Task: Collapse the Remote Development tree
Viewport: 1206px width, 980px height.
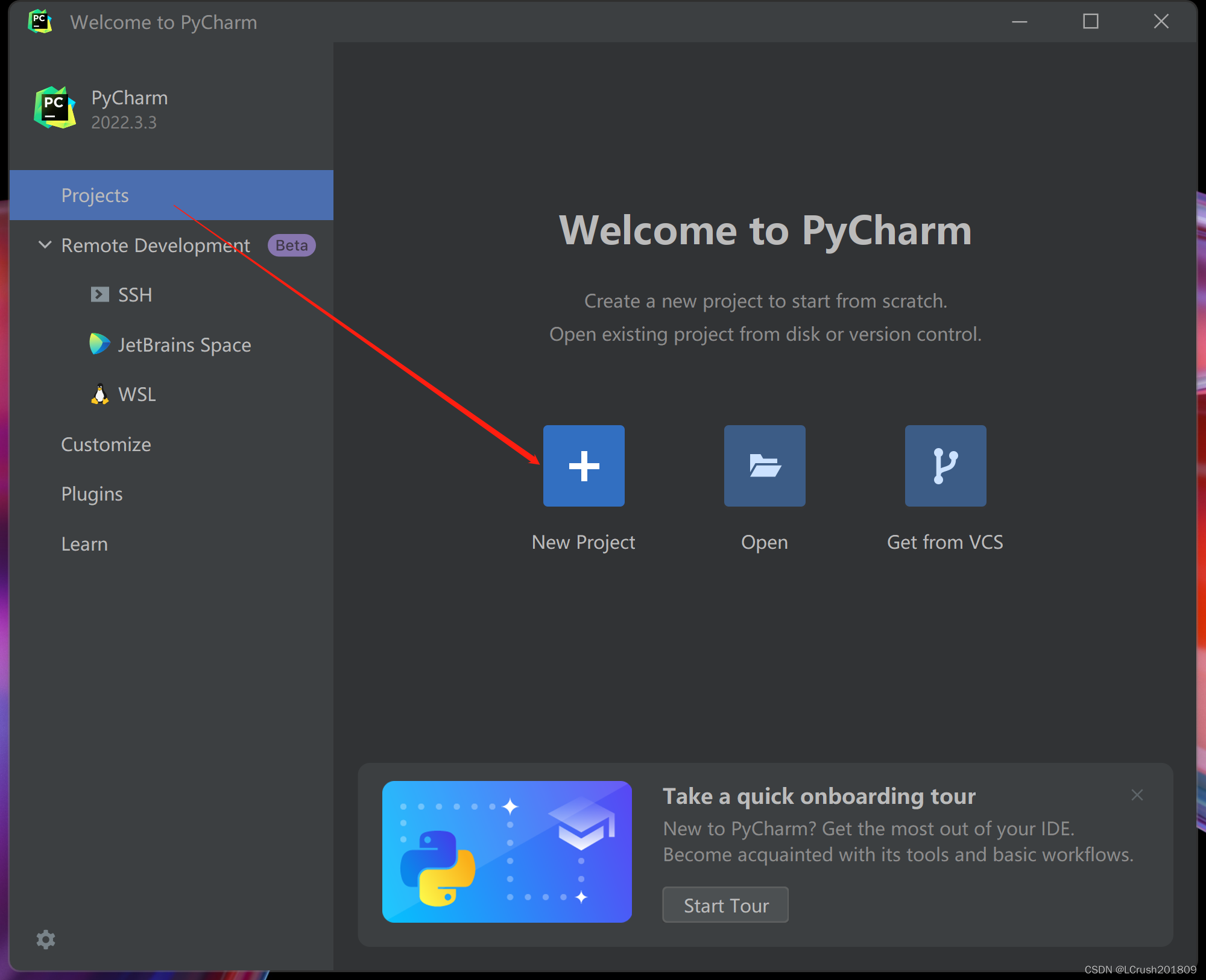Action: pos(47,245)
